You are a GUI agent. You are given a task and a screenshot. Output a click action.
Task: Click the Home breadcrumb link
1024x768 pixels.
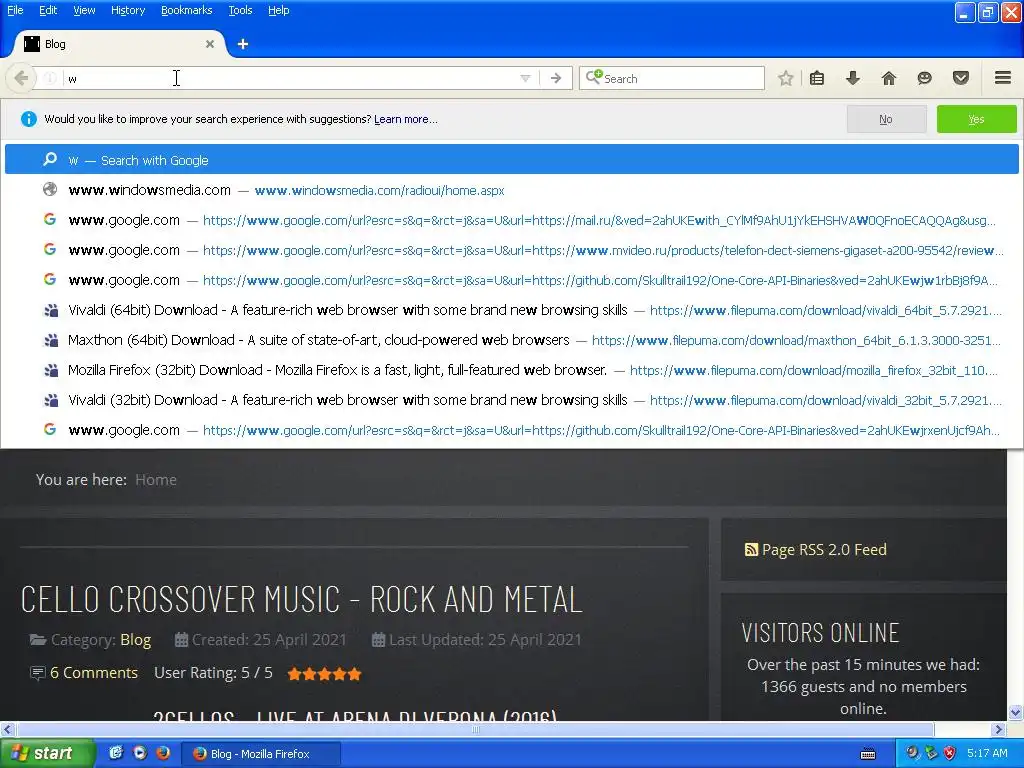tap(155, 480)
